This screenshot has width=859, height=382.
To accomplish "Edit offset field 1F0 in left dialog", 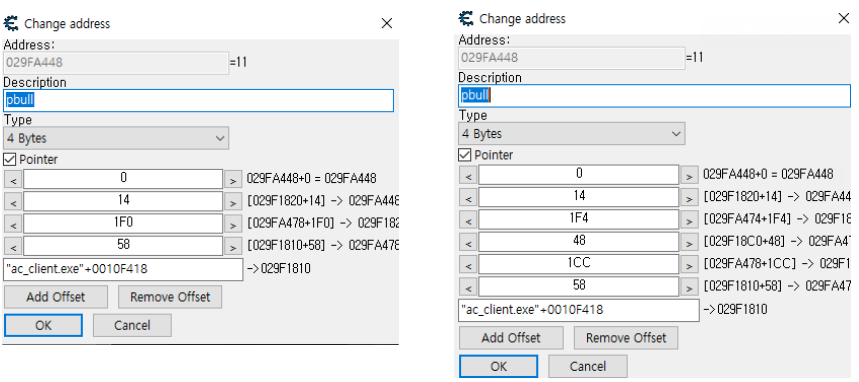I will coord(123,223).
